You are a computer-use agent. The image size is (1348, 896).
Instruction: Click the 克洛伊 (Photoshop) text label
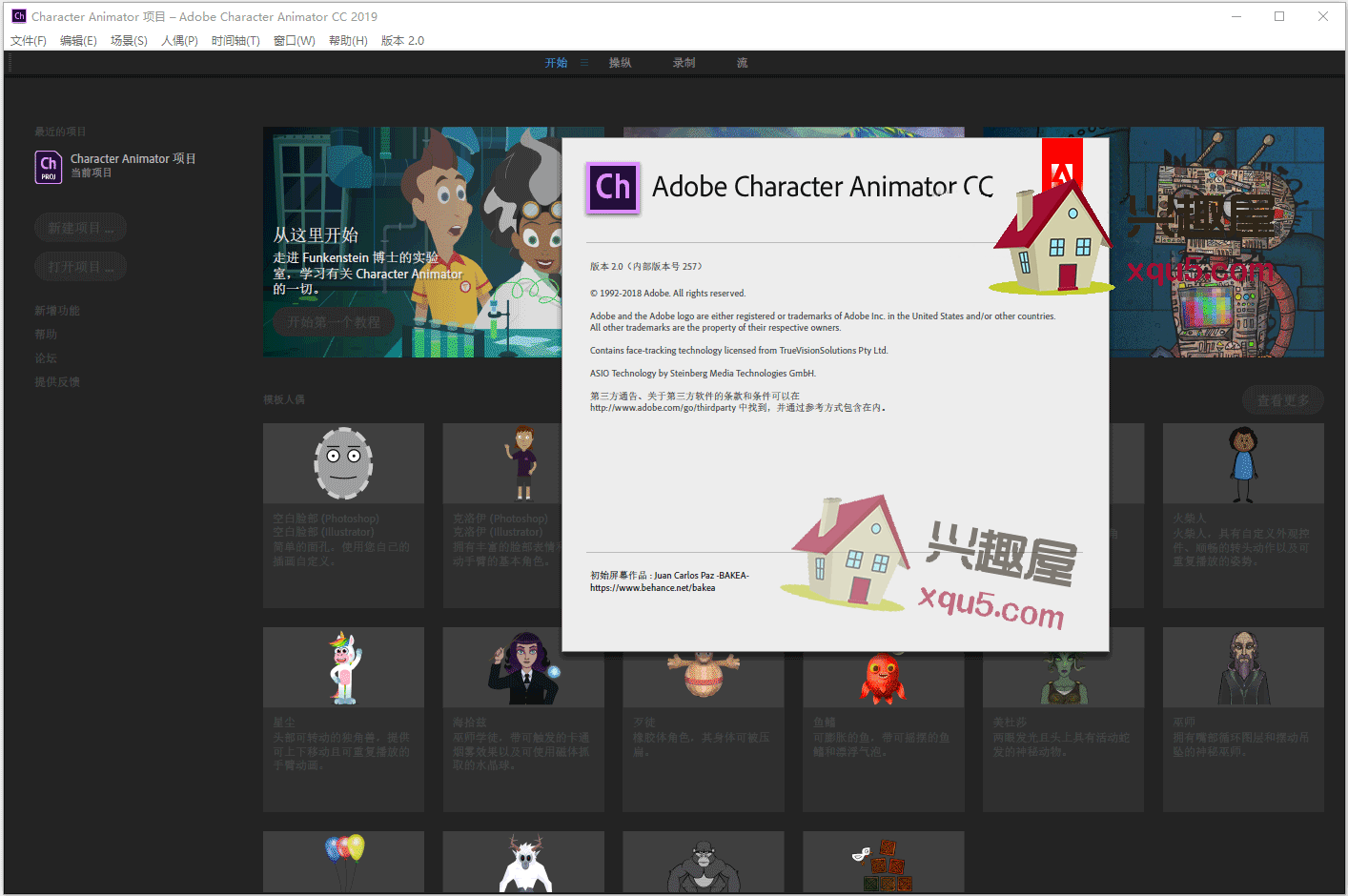point(500,519)
